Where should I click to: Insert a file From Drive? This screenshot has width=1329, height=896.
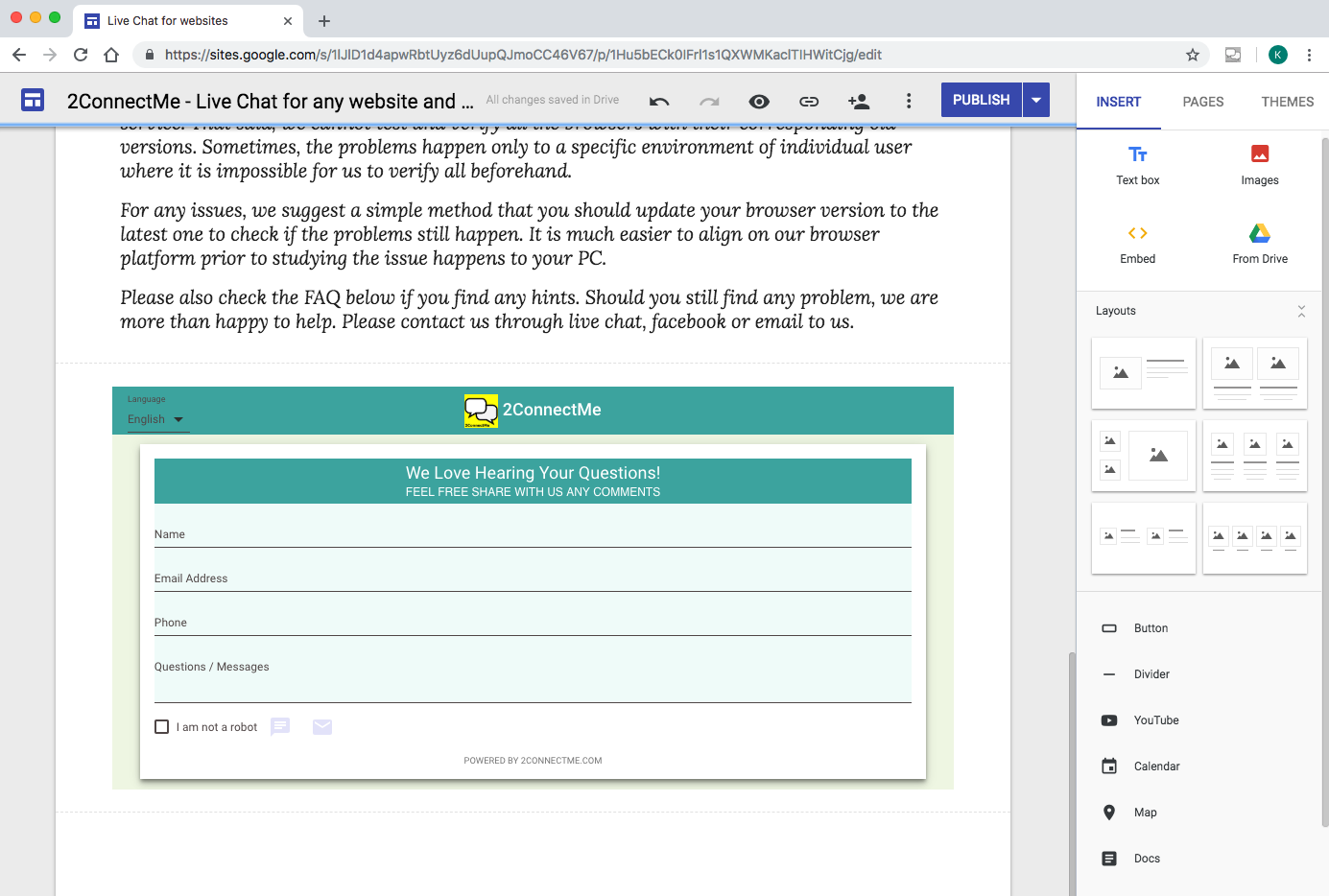(x=1260, y=244)
